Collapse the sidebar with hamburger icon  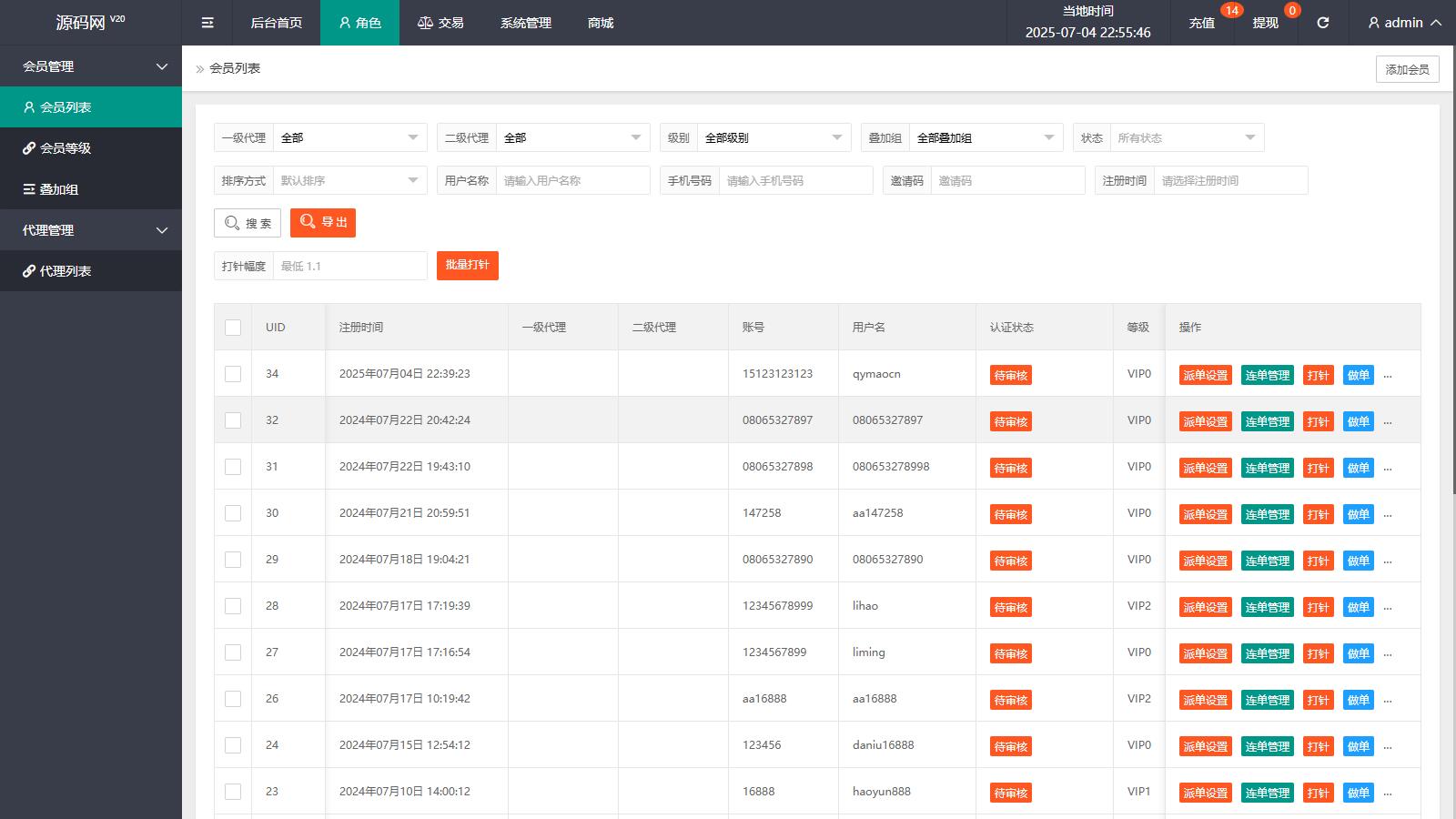[x=207, y=23]
